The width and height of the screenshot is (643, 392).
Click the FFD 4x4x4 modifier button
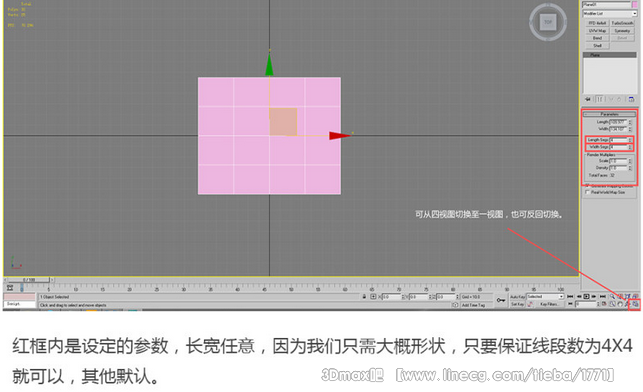[597, 23]
